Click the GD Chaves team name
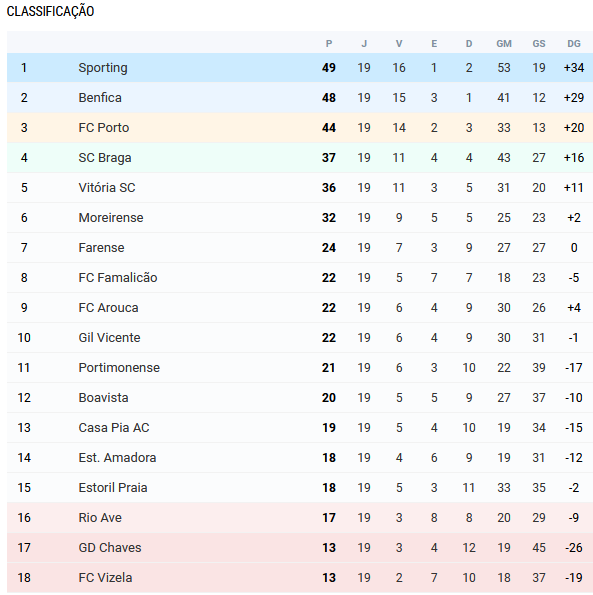The height and width of the screenshot is (595, 593). (x=110, y=547)
